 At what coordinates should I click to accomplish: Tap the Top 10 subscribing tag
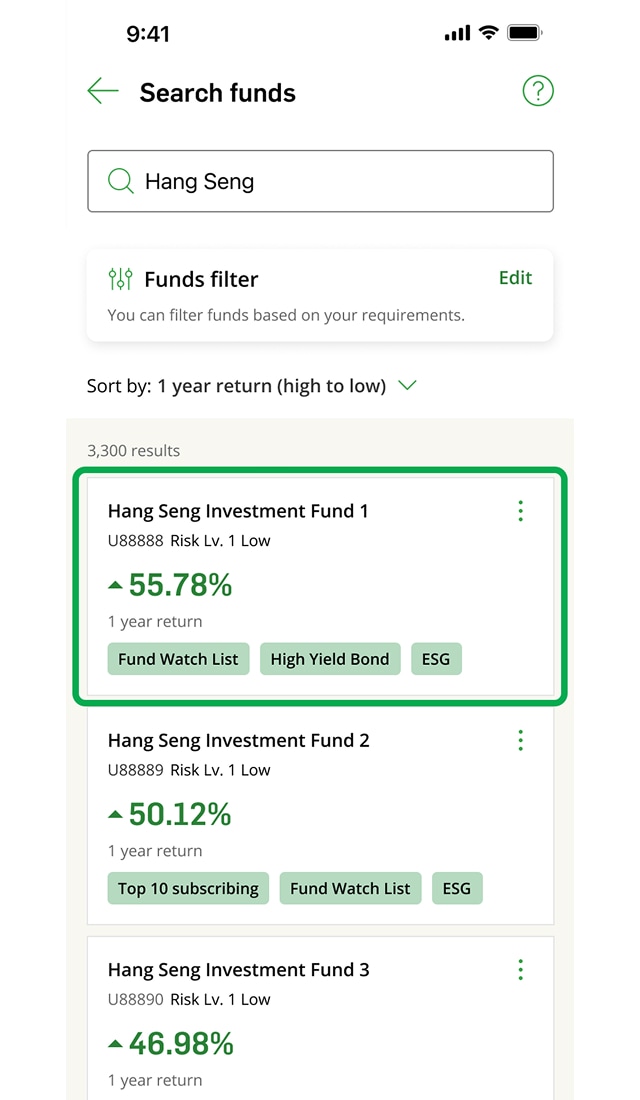tap(188, 888)
